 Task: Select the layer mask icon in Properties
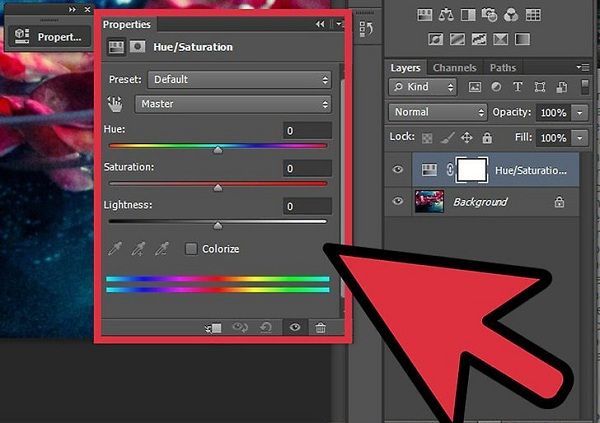[x=137, y=46]
